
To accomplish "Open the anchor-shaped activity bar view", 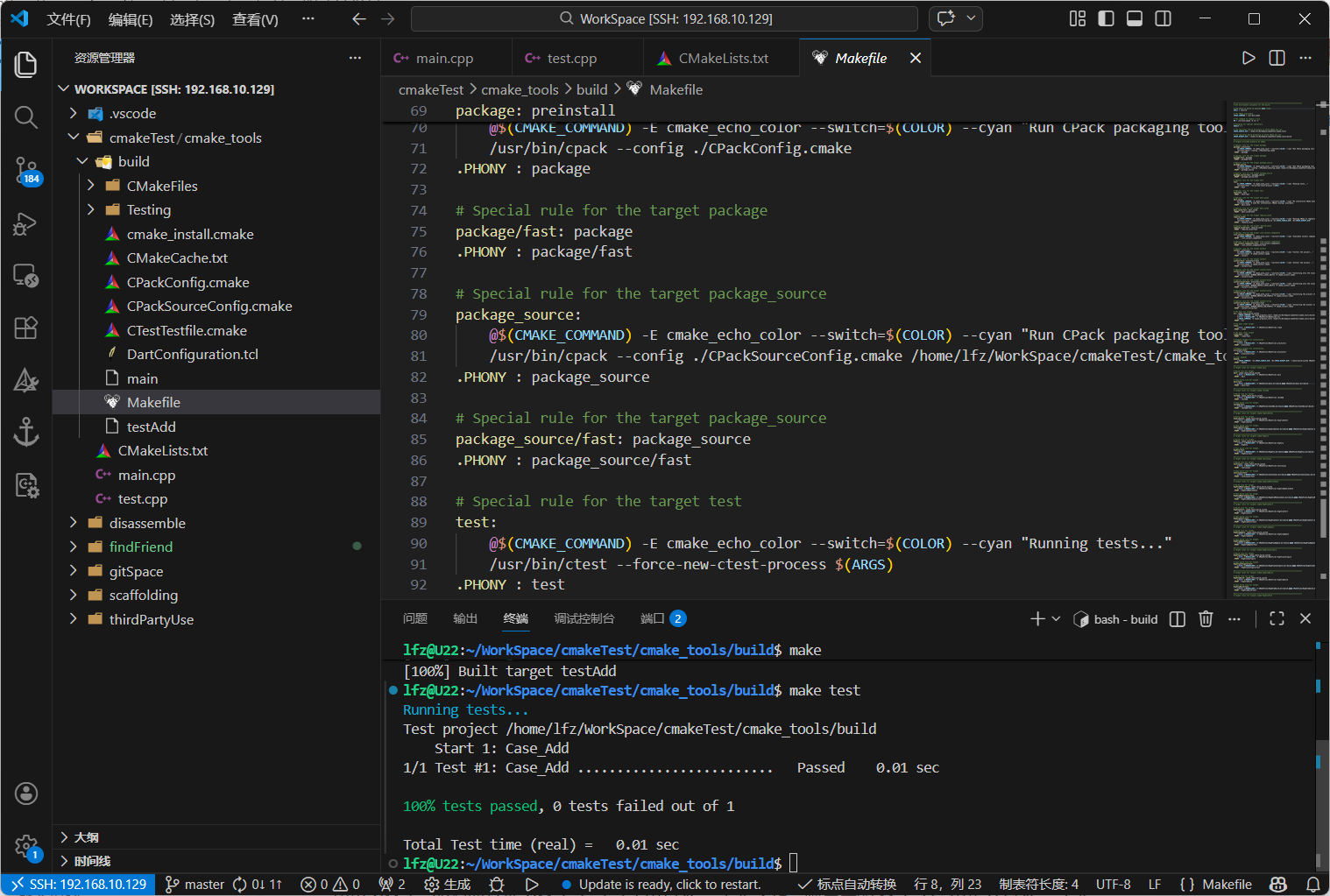I will (x=26, y=432).
